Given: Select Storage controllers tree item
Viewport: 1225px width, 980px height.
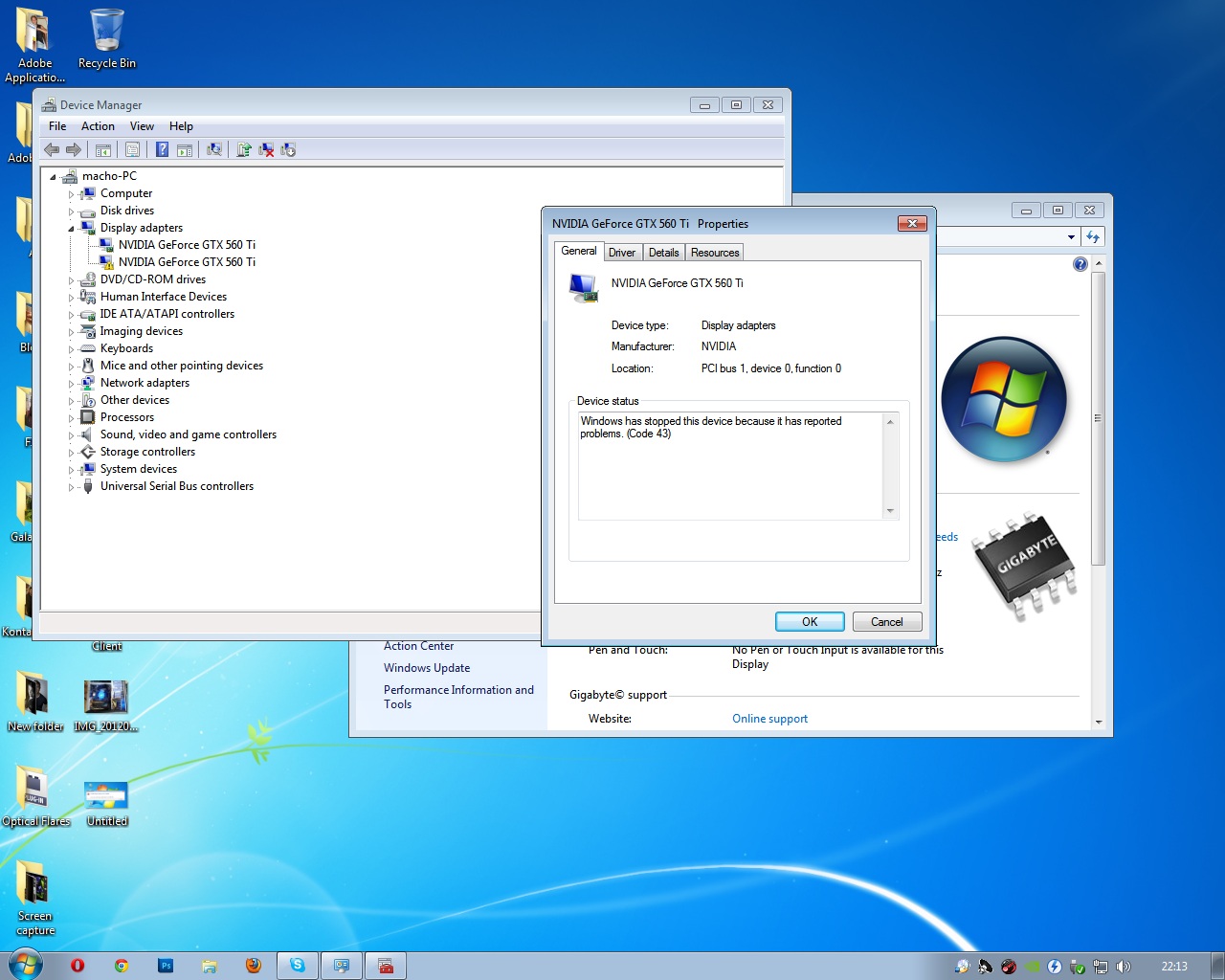Looking at the screenshot, I should (x=147, y=452).
